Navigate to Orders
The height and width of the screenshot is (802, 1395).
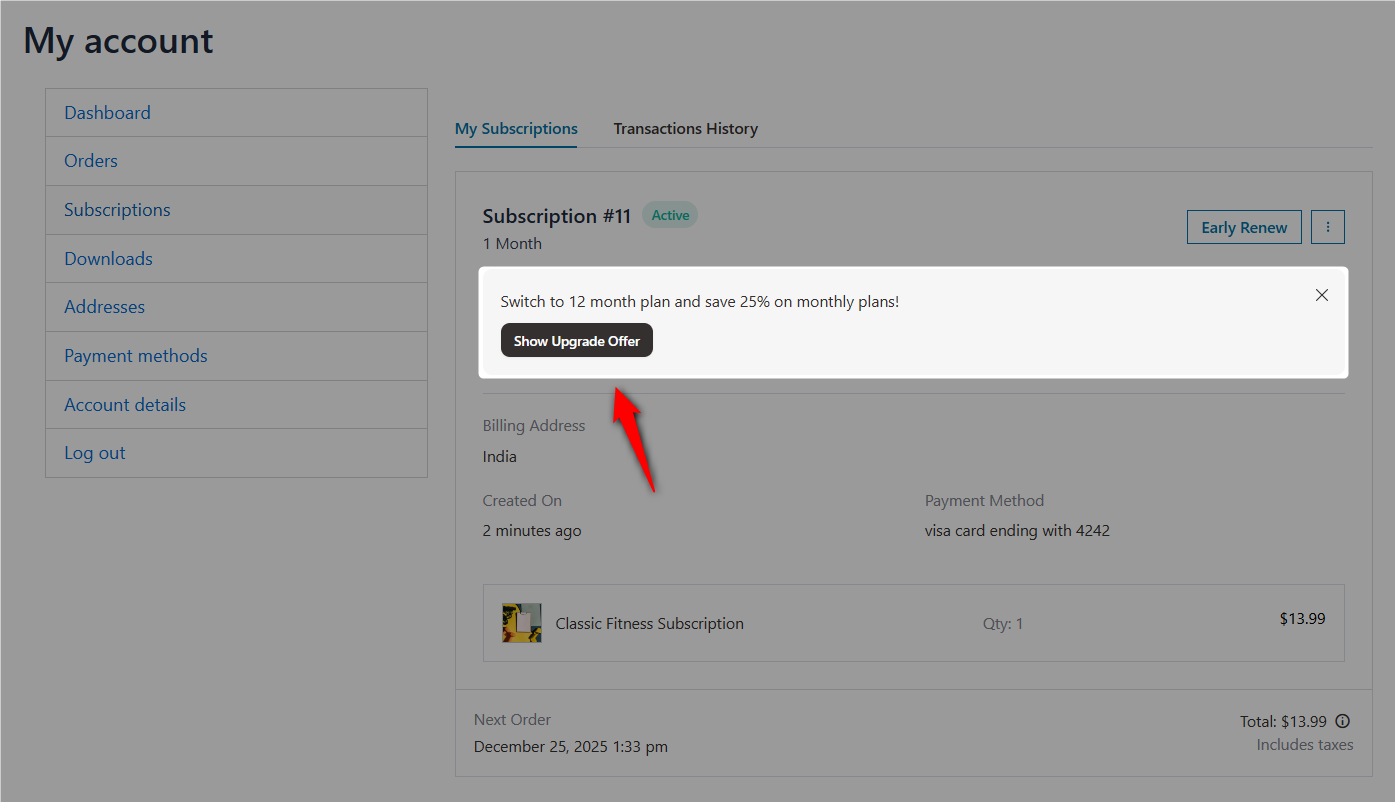[90, 160]
